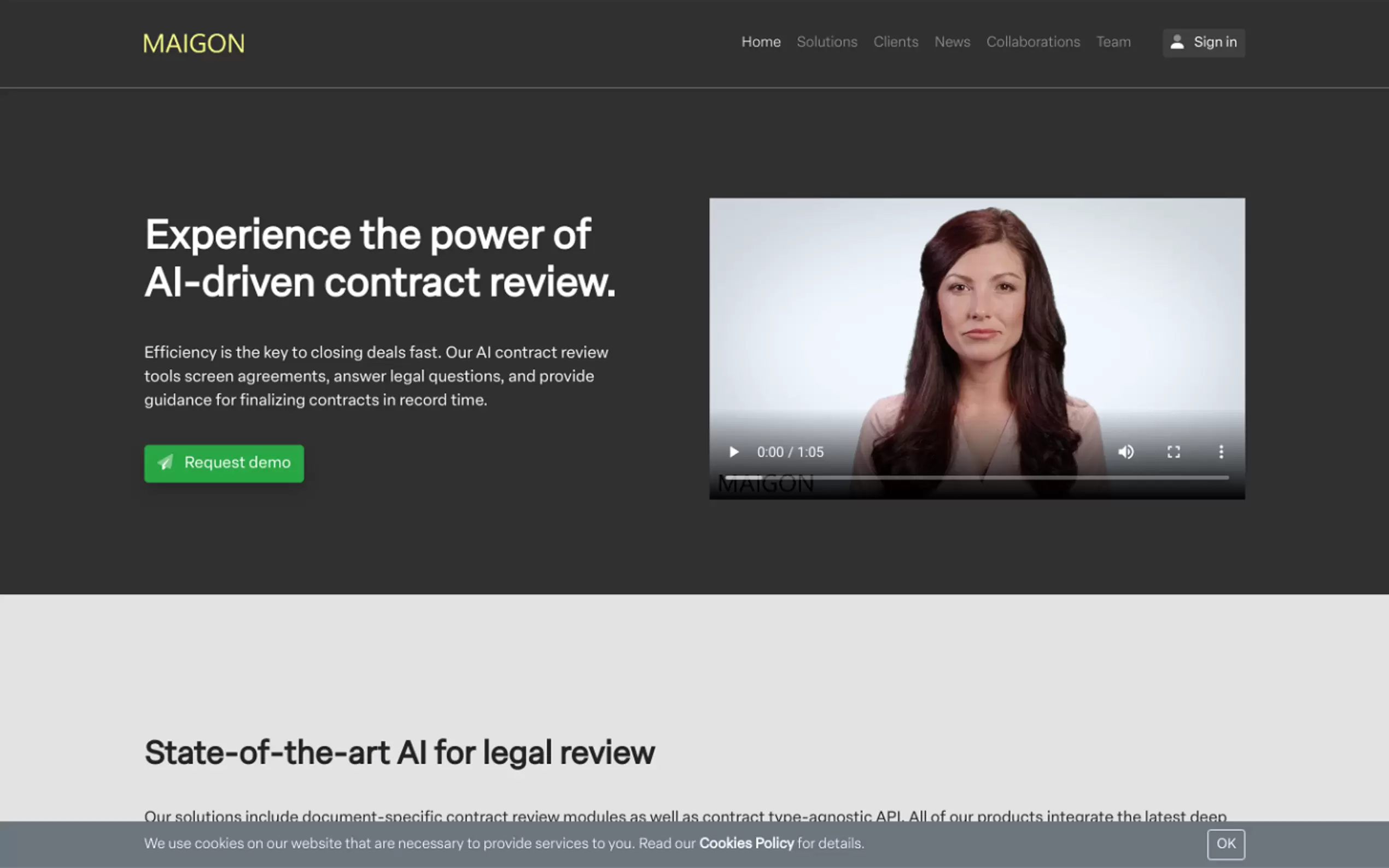Dismiss cookie banner with OK

tap(1226, 844)
